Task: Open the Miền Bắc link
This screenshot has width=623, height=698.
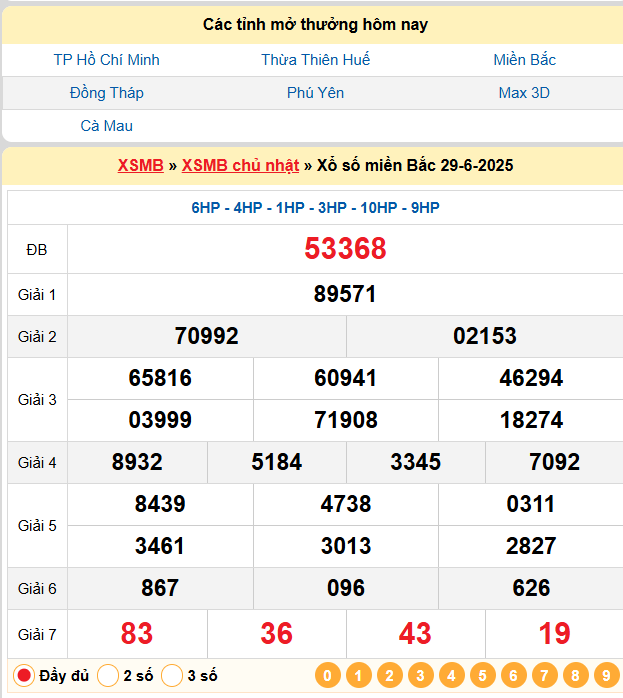Action: [524, 60]
